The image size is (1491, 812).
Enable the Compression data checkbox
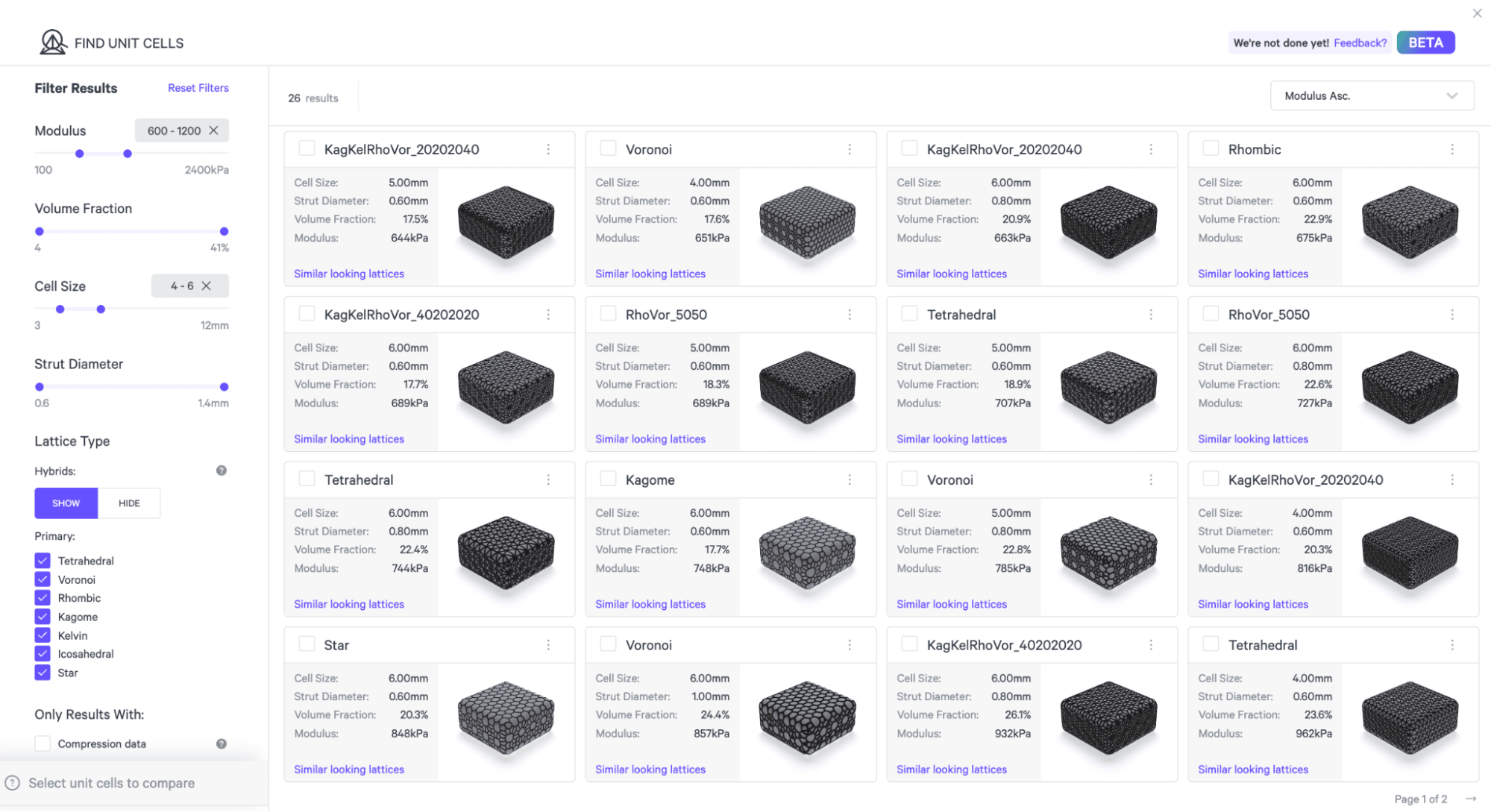pyautogui.click(x=43, y=743)
